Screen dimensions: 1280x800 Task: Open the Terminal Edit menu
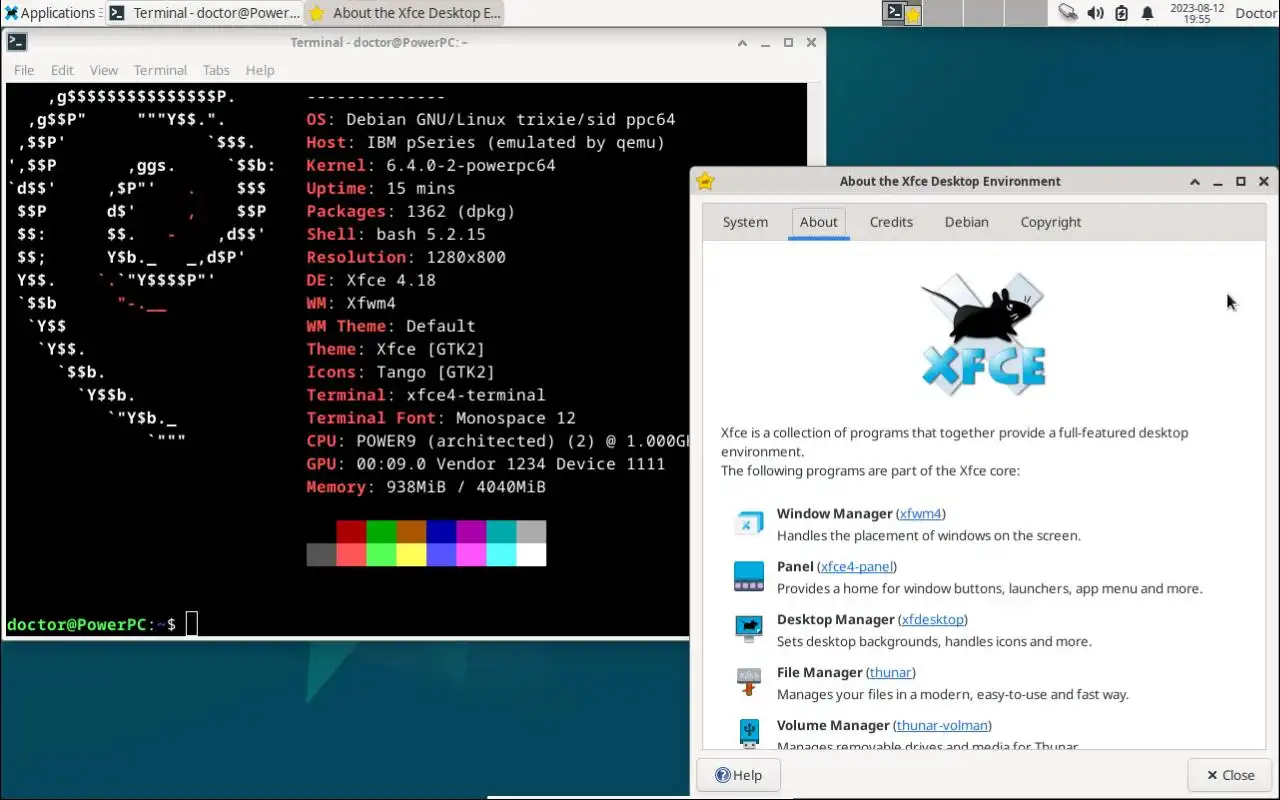[62, 70]
